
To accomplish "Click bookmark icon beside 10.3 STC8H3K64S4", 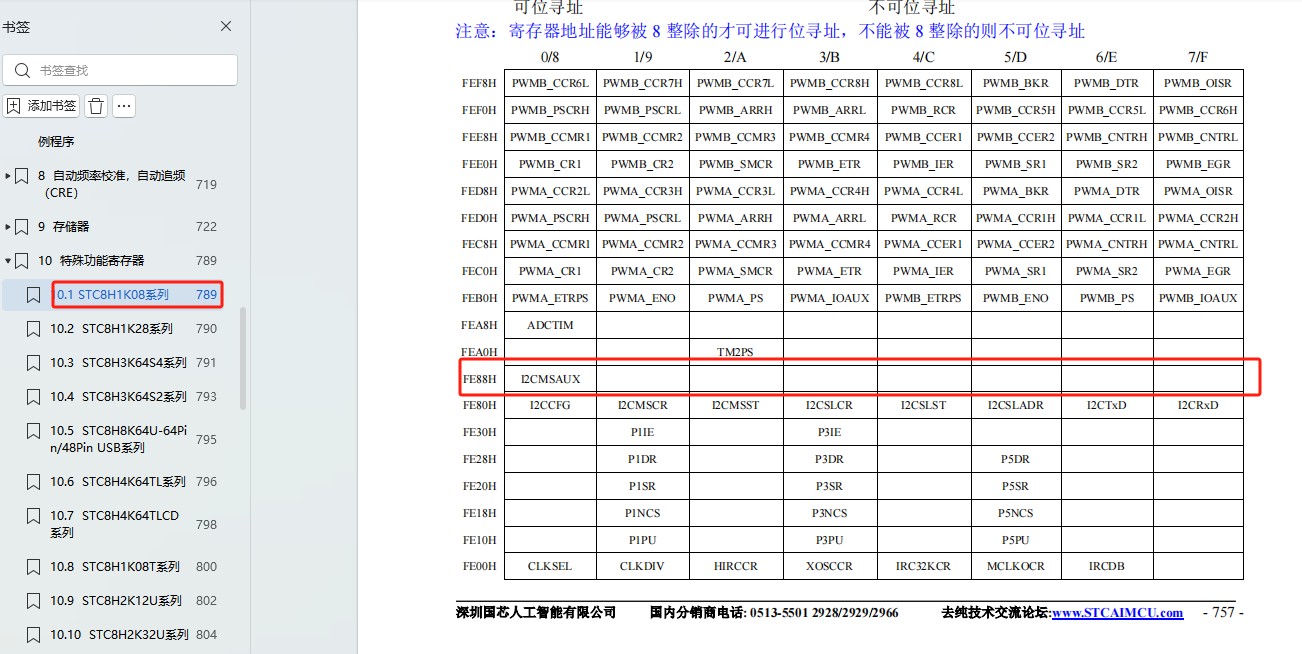I will 34,362.
